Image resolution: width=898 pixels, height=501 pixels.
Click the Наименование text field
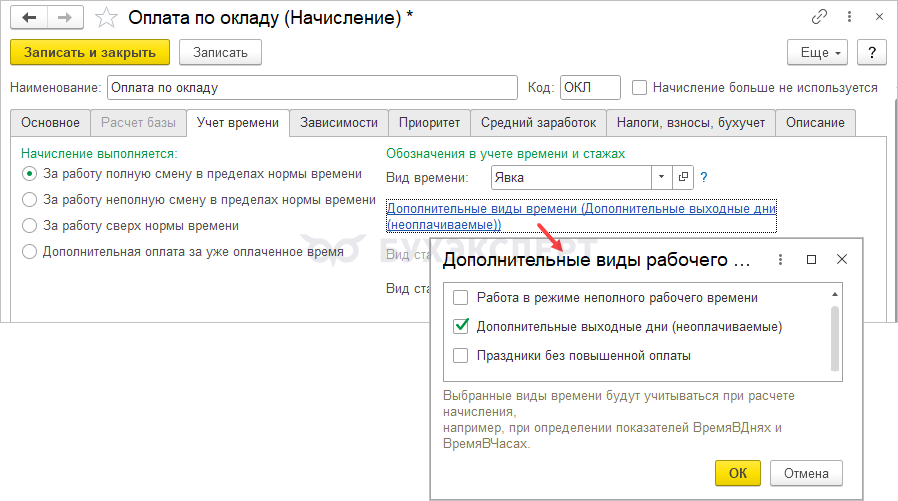311,88
